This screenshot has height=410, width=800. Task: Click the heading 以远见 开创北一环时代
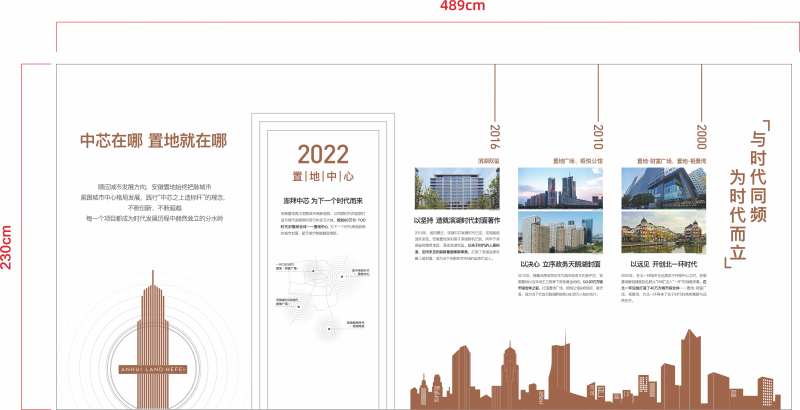(664, 264)
